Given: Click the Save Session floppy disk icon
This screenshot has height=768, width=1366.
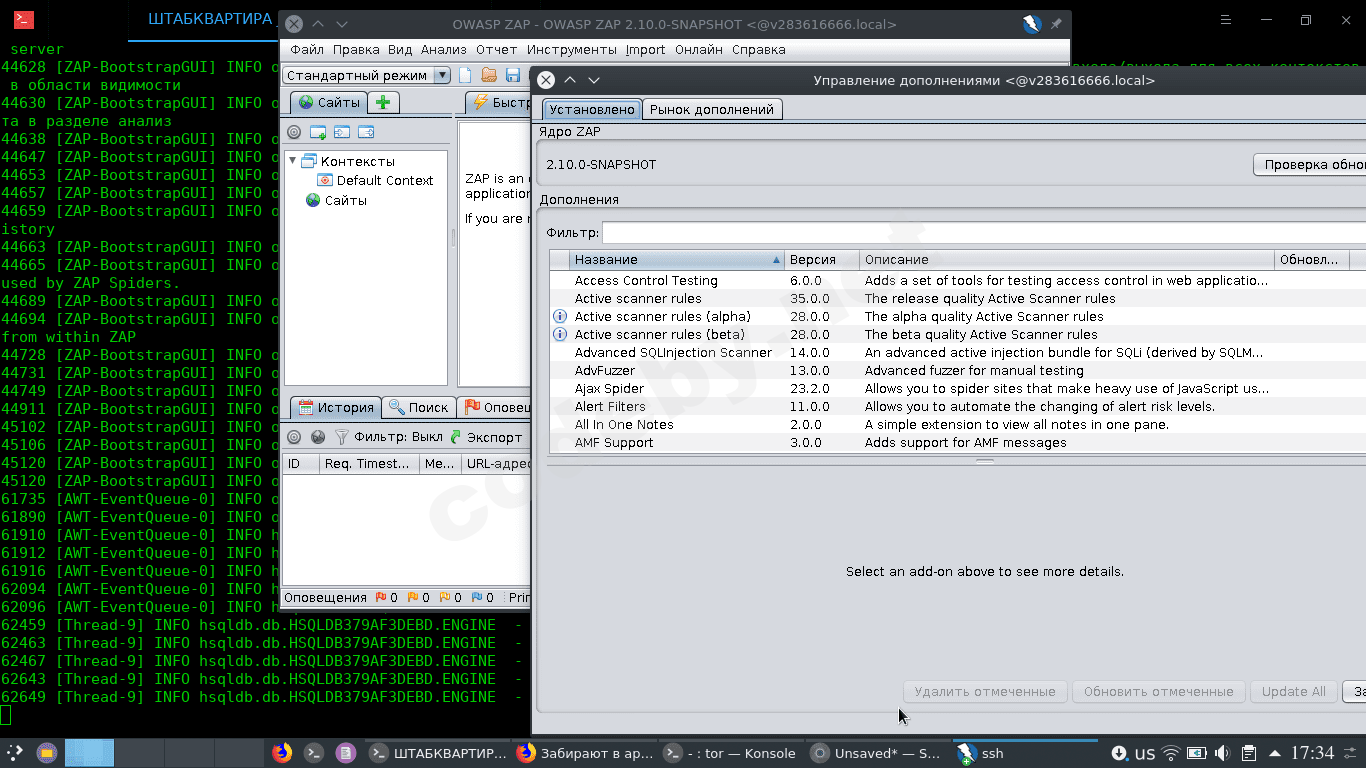Looking at the screenshot, I should click(513, 75).
